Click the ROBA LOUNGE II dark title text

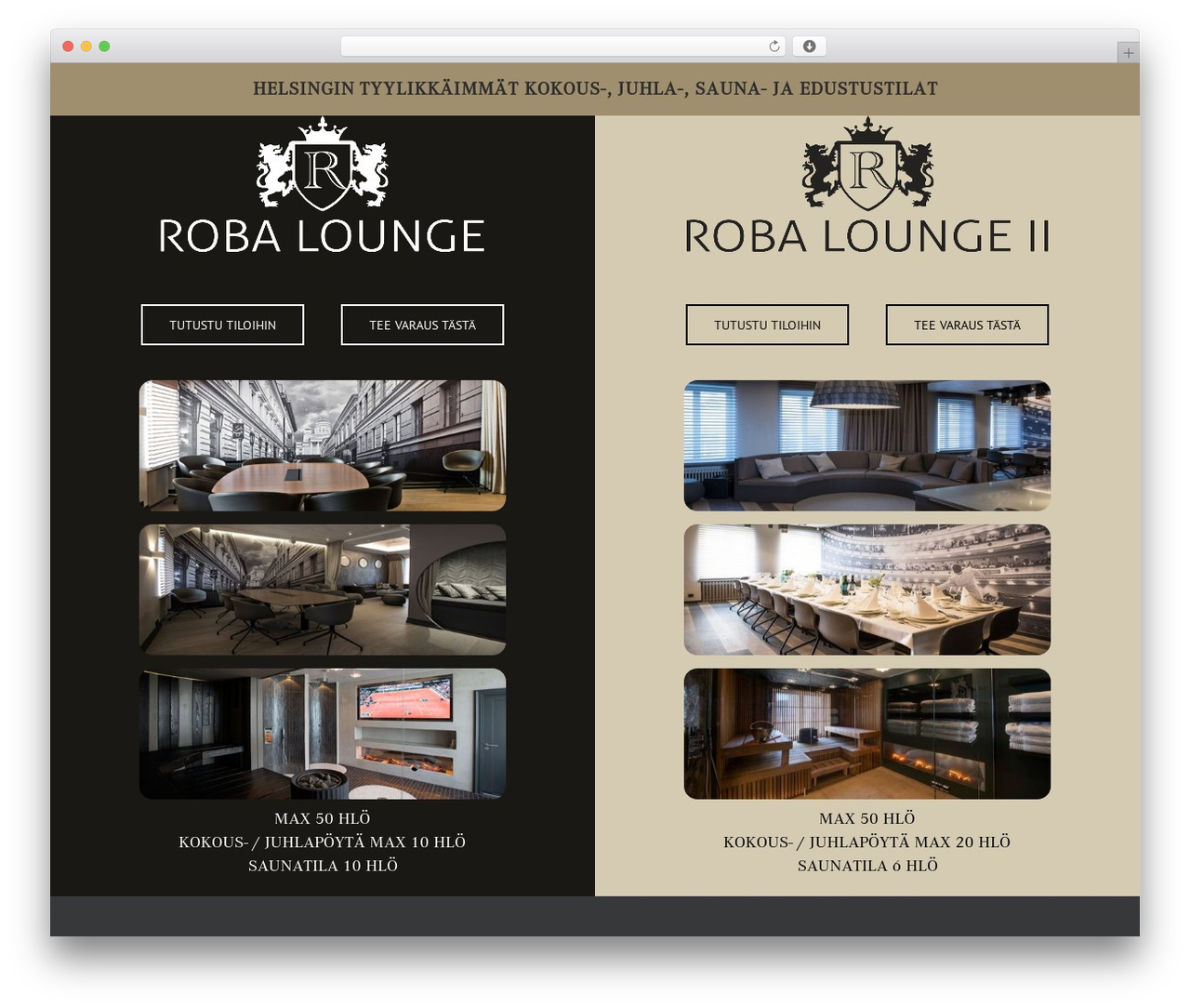click(x=867, y=236)
